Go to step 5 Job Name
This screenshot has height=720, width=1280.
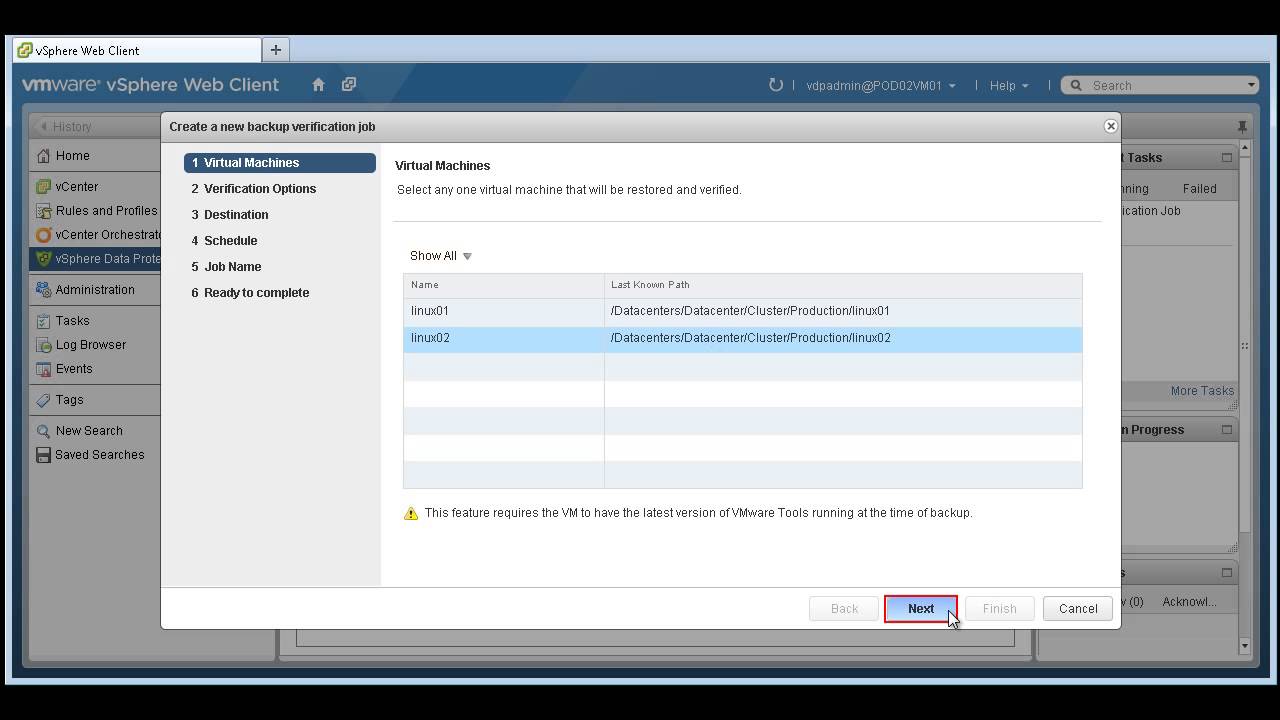[x=226, y=266]
